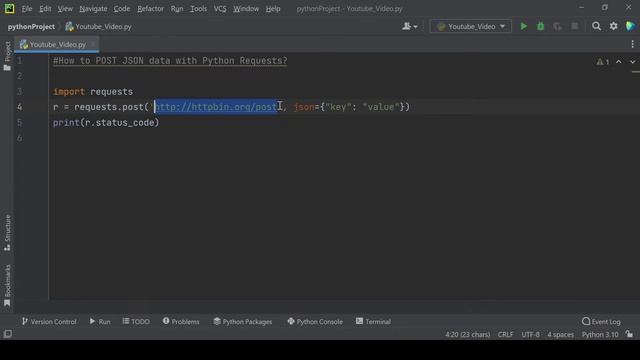This screenshot has width=640, height=360.
Task: Click the JetBrains Toolbox logo icon
Action: pos(630,27)
